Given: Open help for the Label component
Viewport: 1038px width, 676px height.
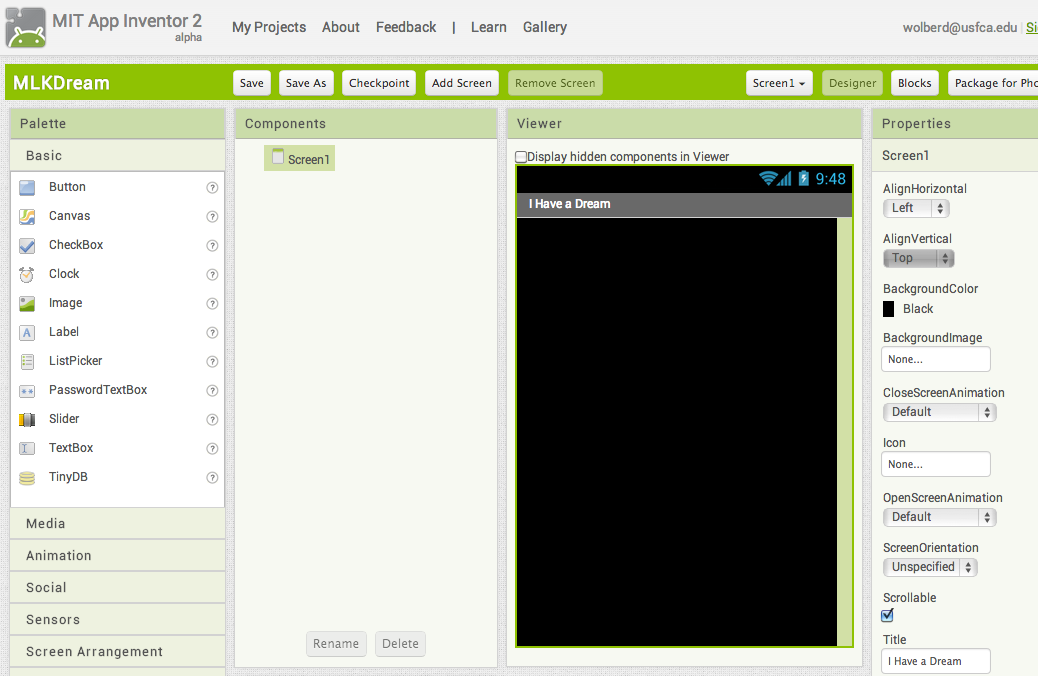Looking at the screenshot, I should [x=212, y=332].
